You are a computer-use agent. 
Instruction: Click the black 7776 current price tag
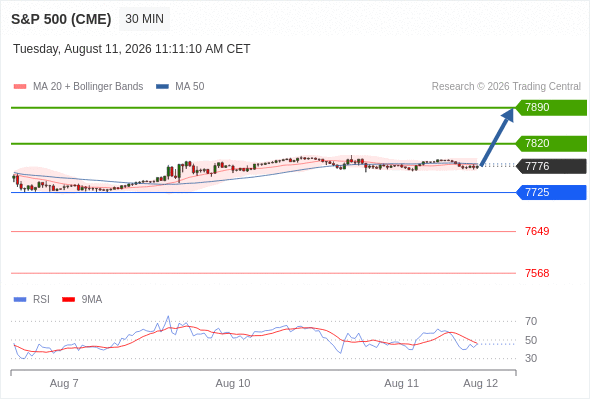551,166
